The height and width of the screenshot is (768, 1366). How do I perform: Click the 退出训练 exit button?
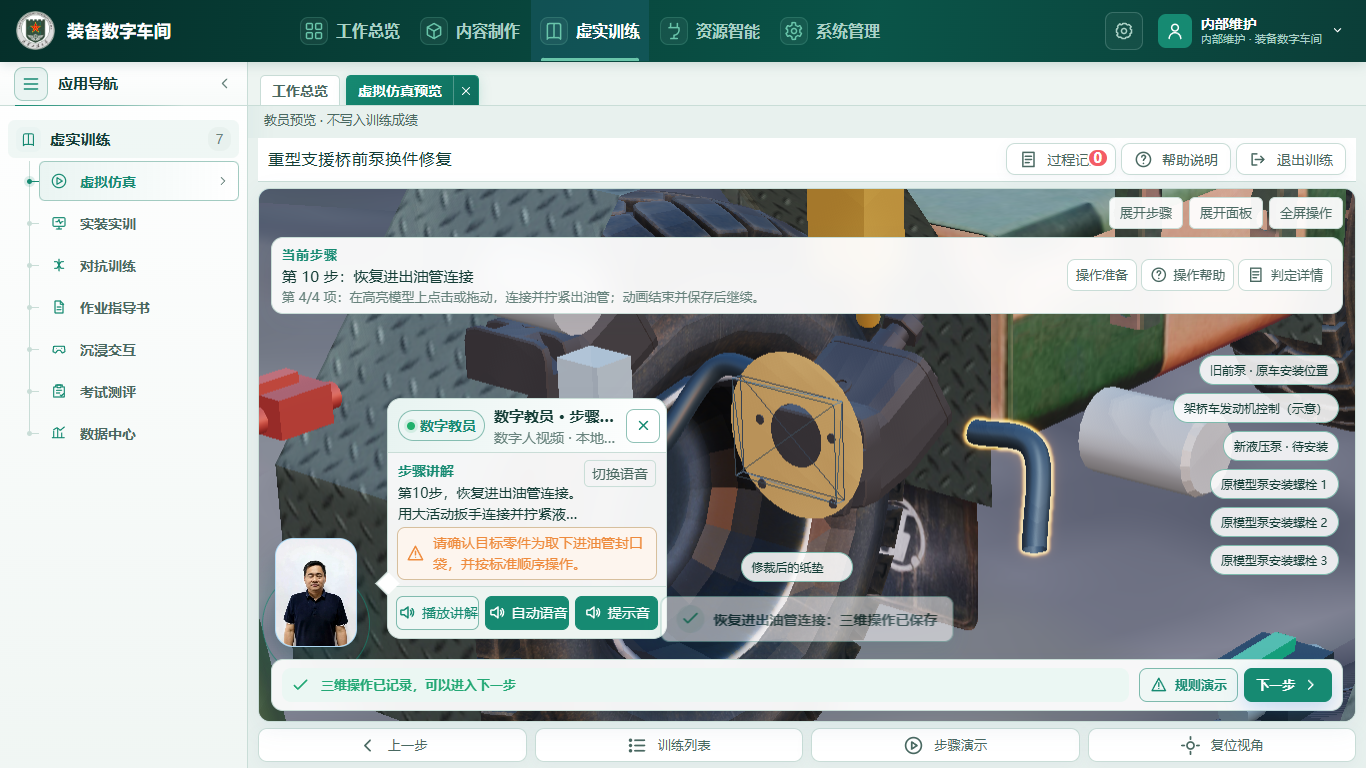[1291, 159]
